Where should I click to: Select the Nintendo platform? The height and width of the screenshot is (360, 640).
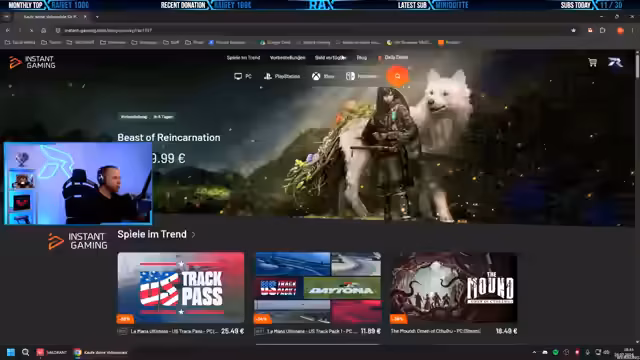tap(362, 76)
